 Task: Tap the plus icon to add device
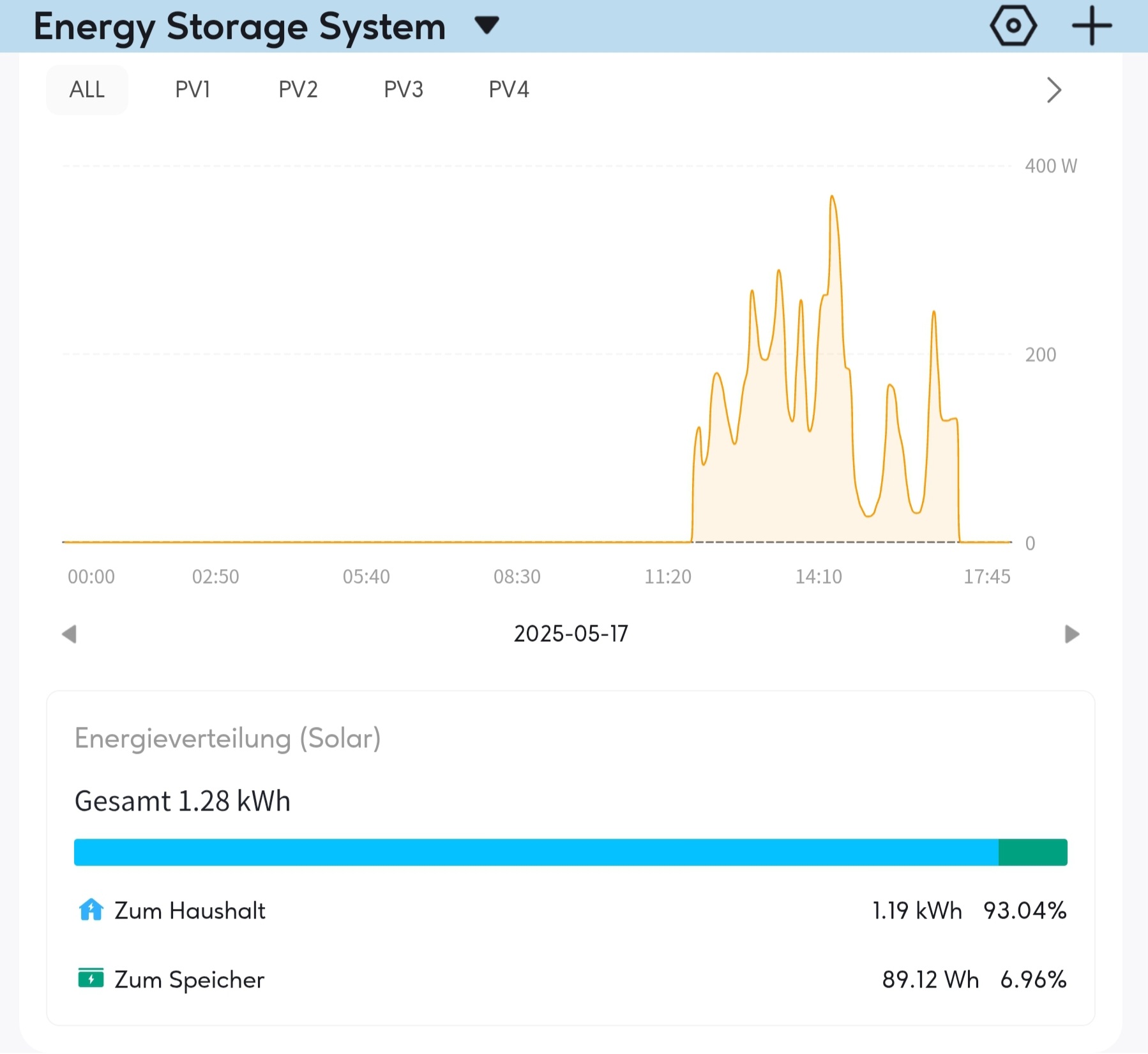(x=1091, y=26)
